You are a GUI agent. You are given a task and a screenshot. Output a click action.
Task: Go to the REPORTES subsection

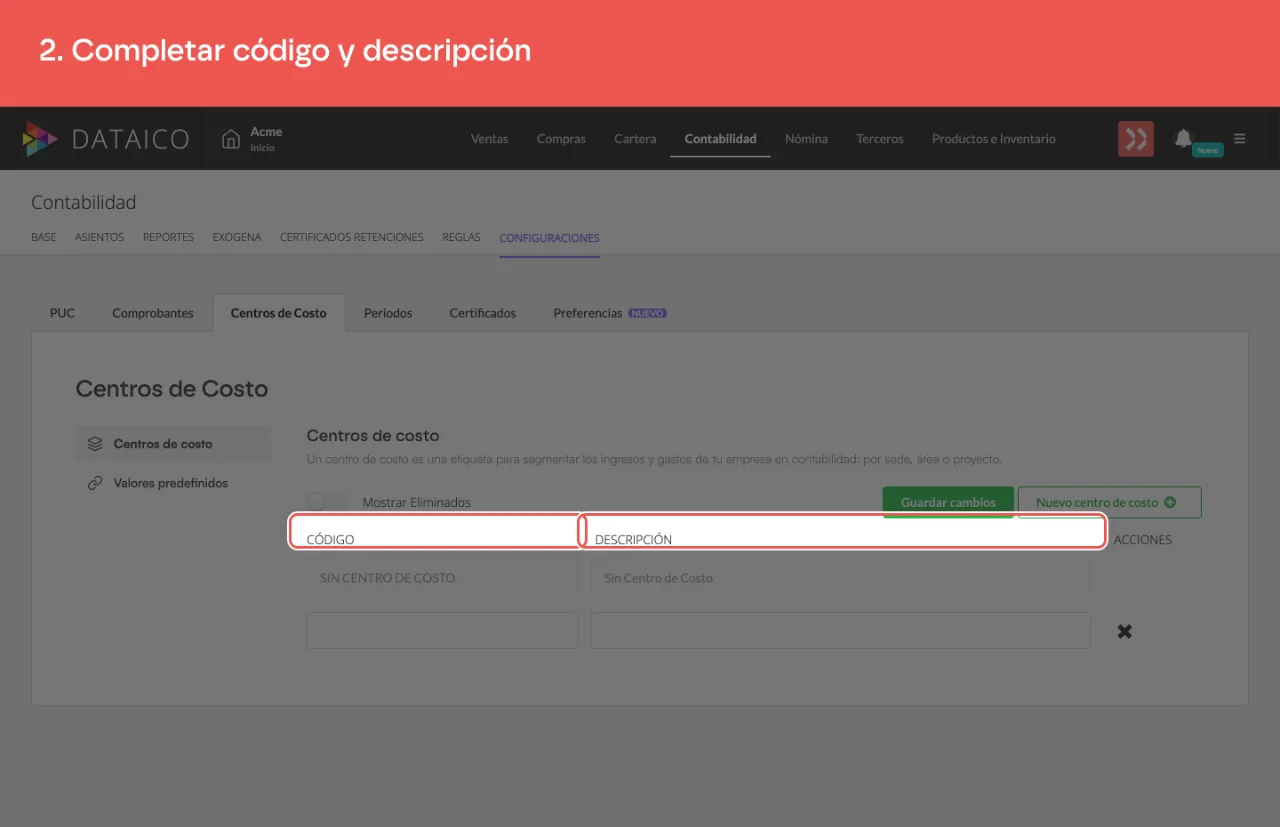point(168,238)
